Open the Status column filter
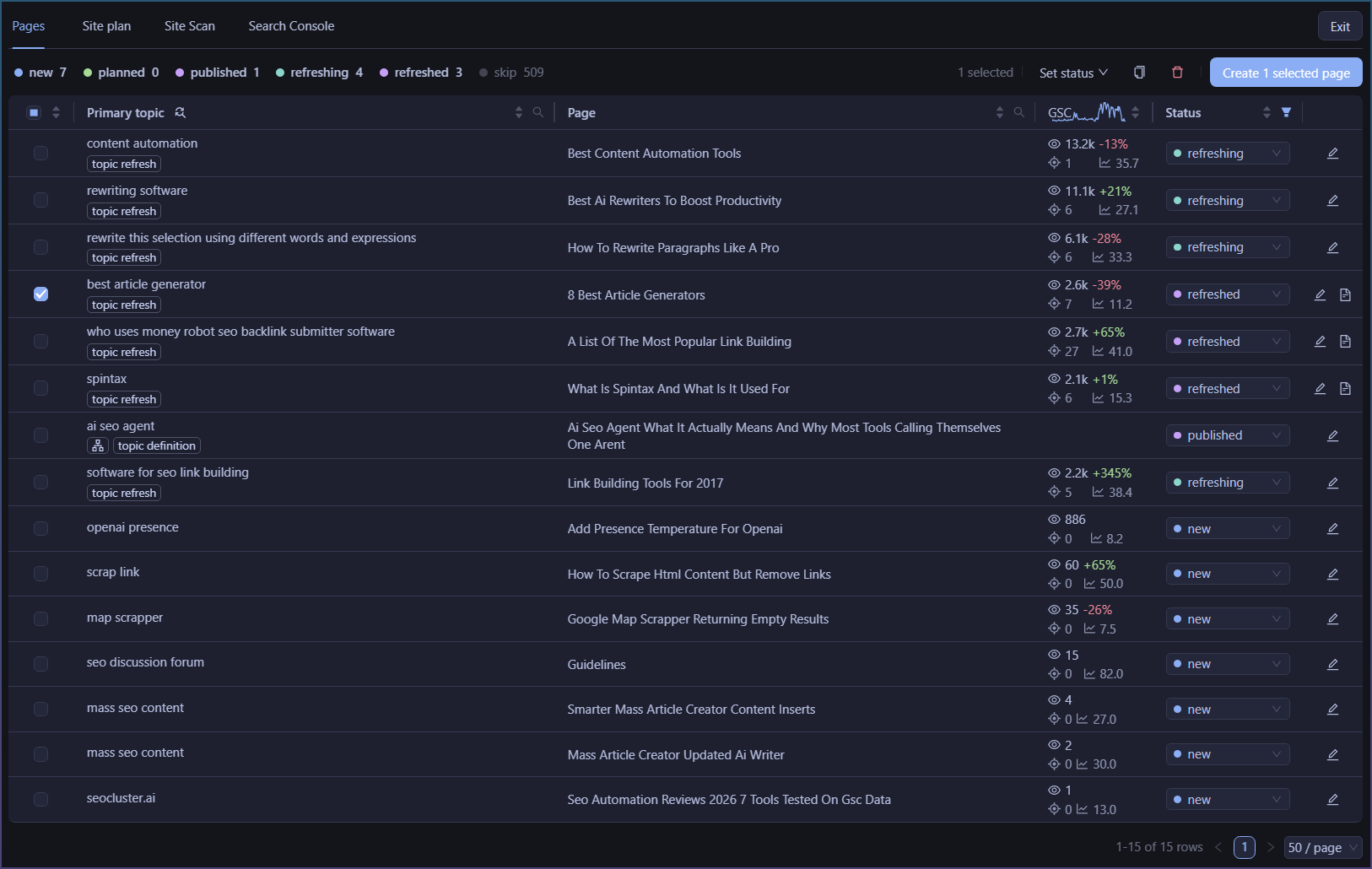 (x=1287, y=112)
